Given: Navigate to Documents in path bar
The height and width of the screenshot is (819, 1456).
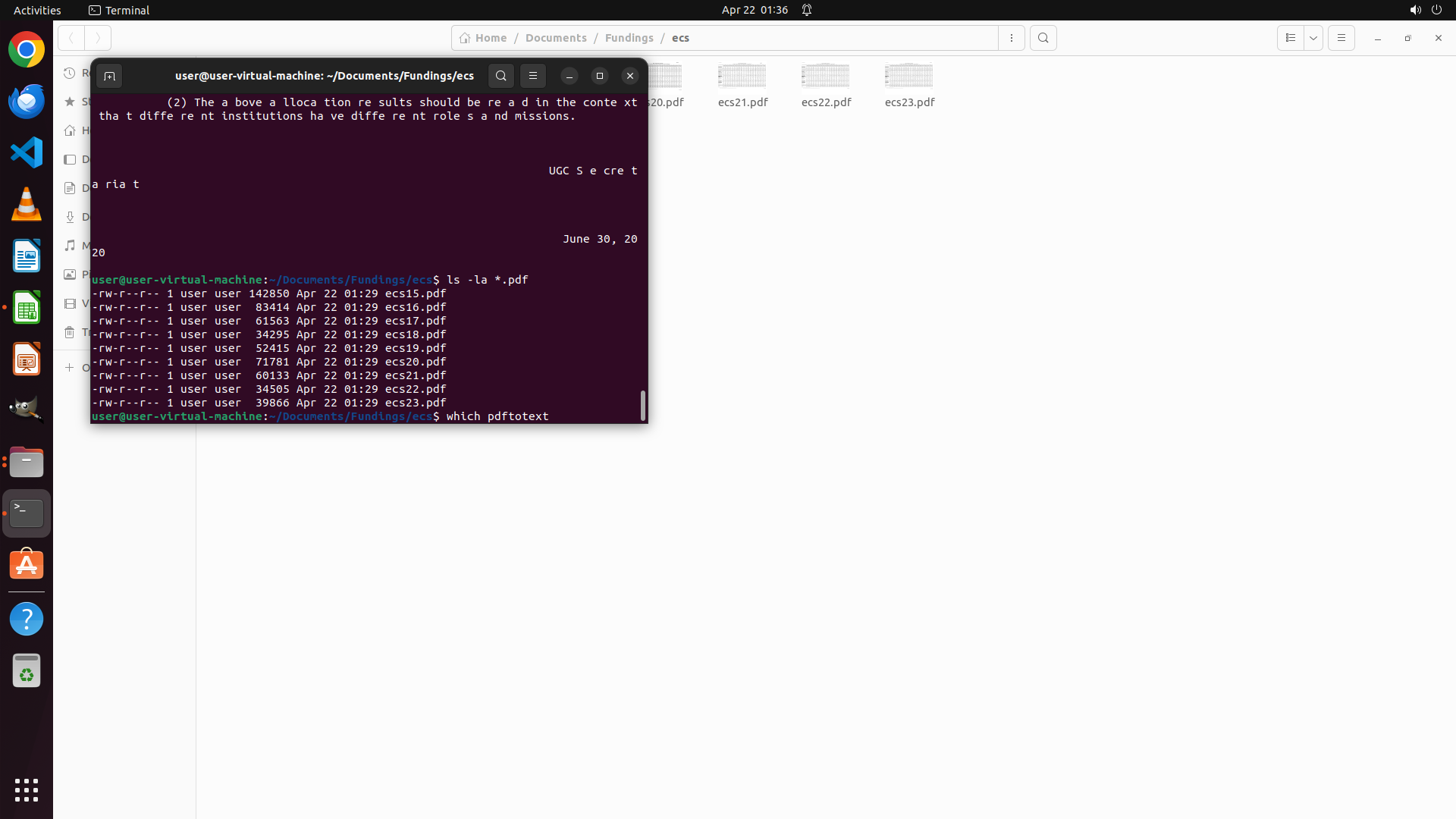Looking at the screenshot, I should coord(556,38).
